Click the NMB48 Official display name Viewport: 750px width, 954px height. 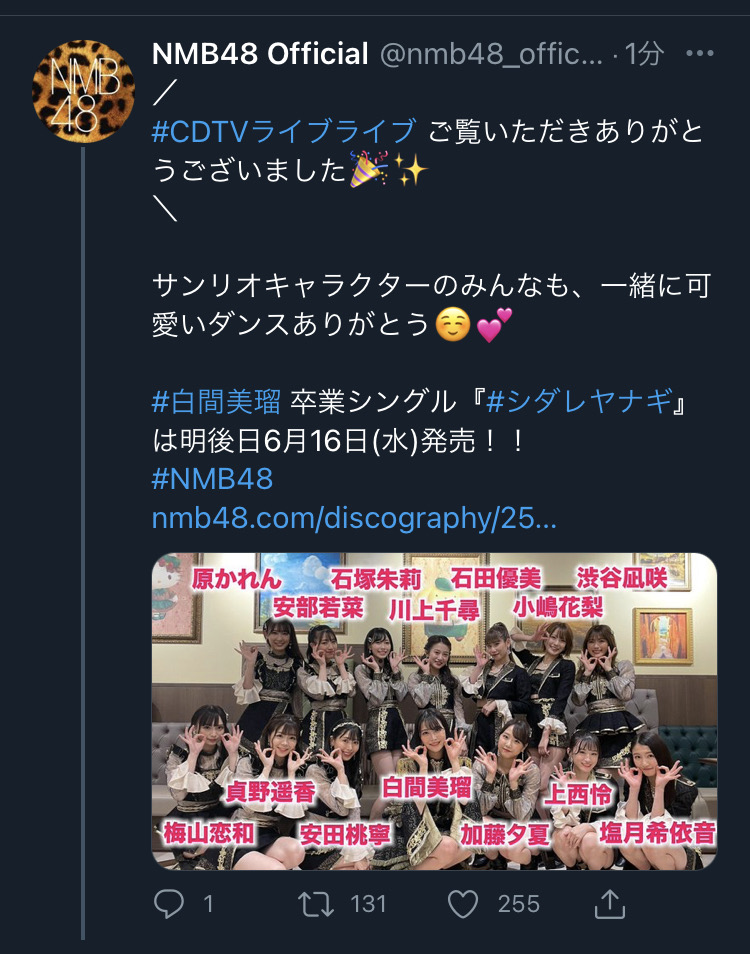pos(260,54)
